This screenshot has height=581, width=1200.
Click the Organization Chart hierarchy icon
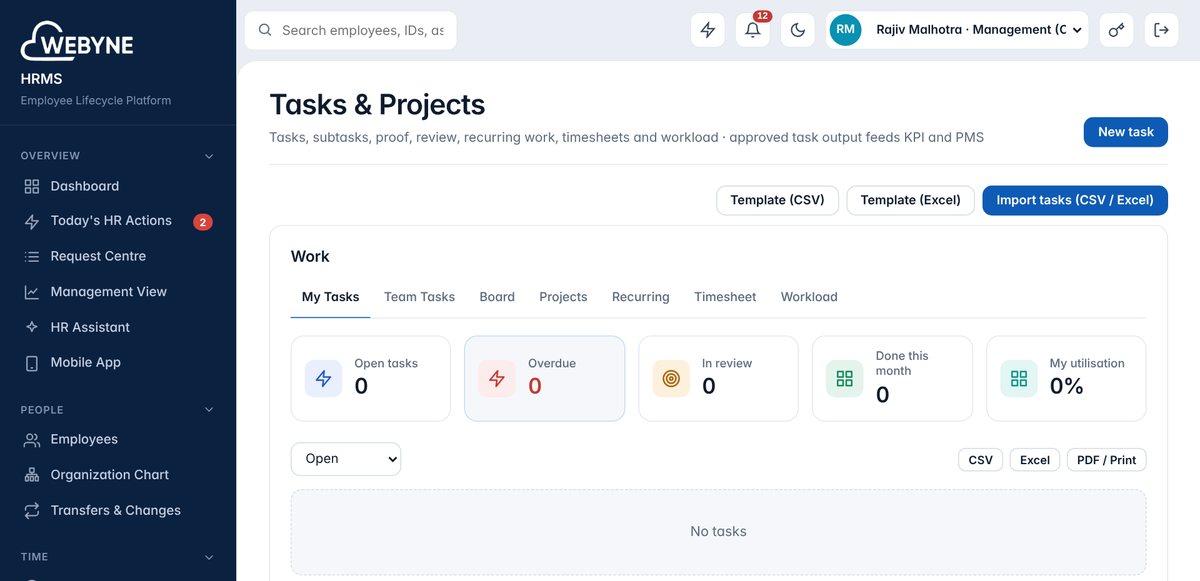pyautogui.click(x=32, y=475)
